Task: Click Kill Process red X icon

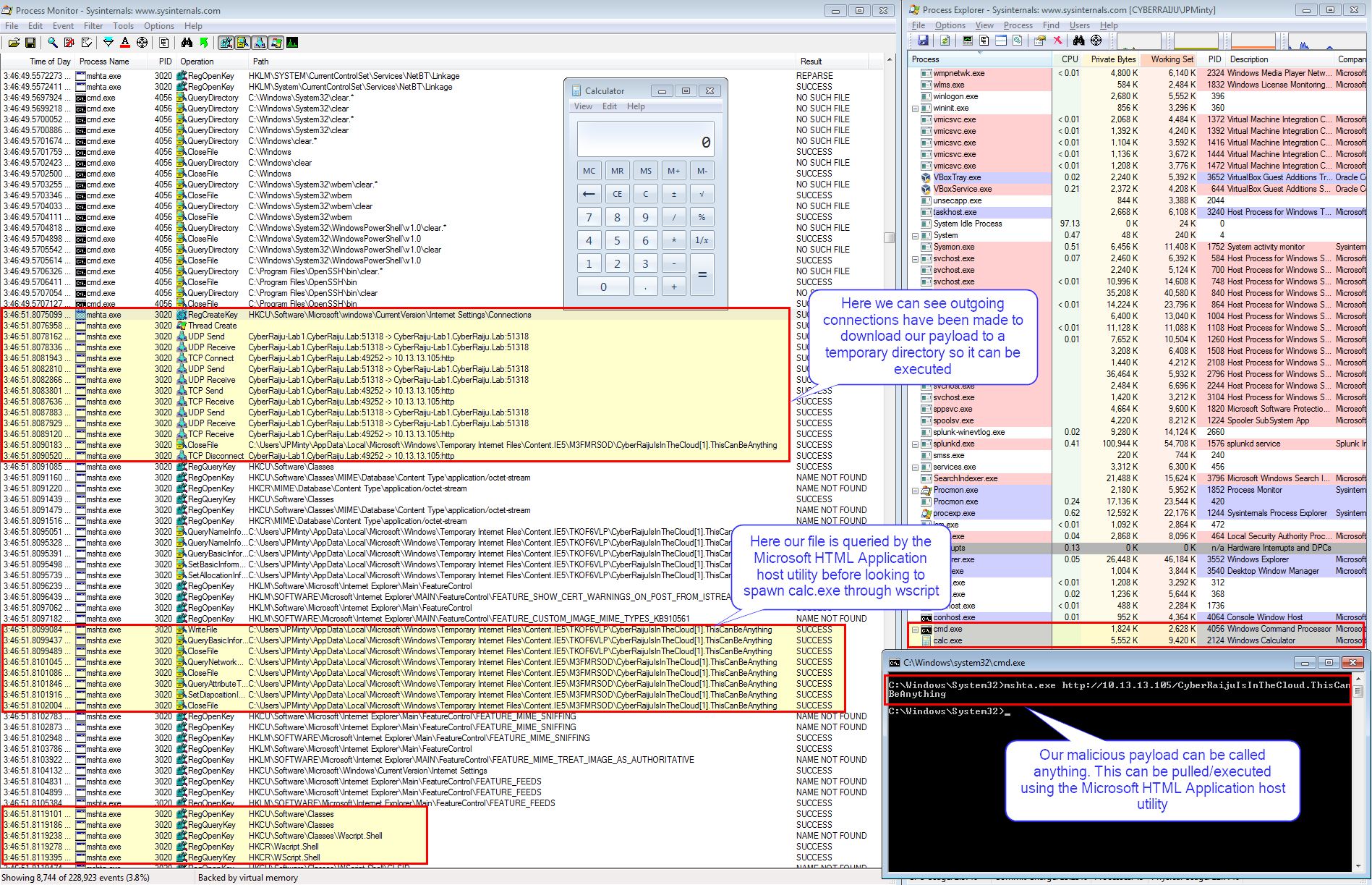Action: click(1057, 41)
